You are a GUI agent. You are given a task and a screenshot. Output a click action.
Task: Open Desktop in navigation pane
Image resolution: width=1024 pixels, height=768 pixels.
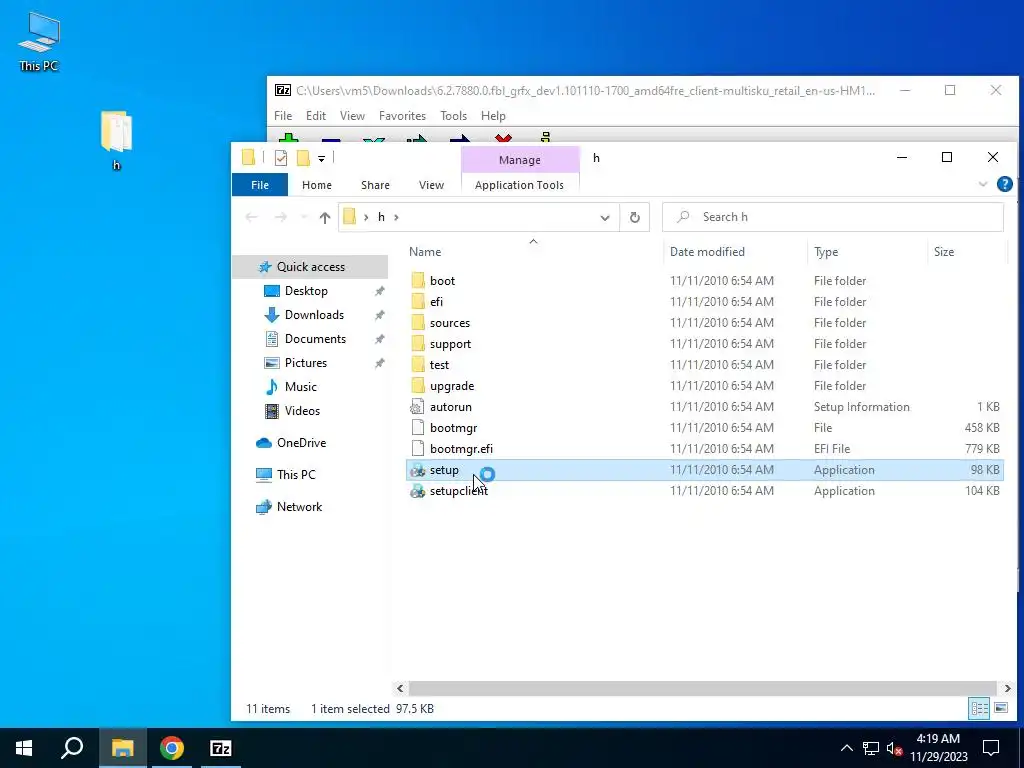(x=306, y=291)
